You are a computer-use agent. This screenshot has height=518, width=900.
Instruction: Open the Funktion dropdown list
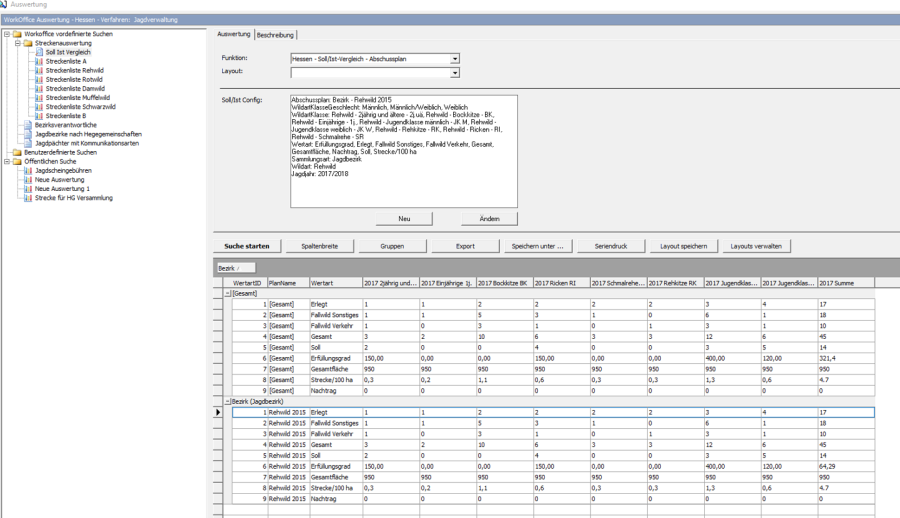click(x=455, y=59)
